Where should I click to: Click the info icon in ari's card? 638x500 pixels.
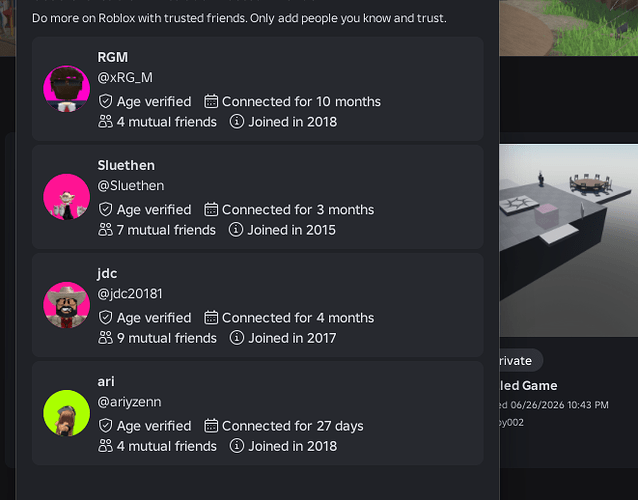pyautogui.click(x=236, y=446)
